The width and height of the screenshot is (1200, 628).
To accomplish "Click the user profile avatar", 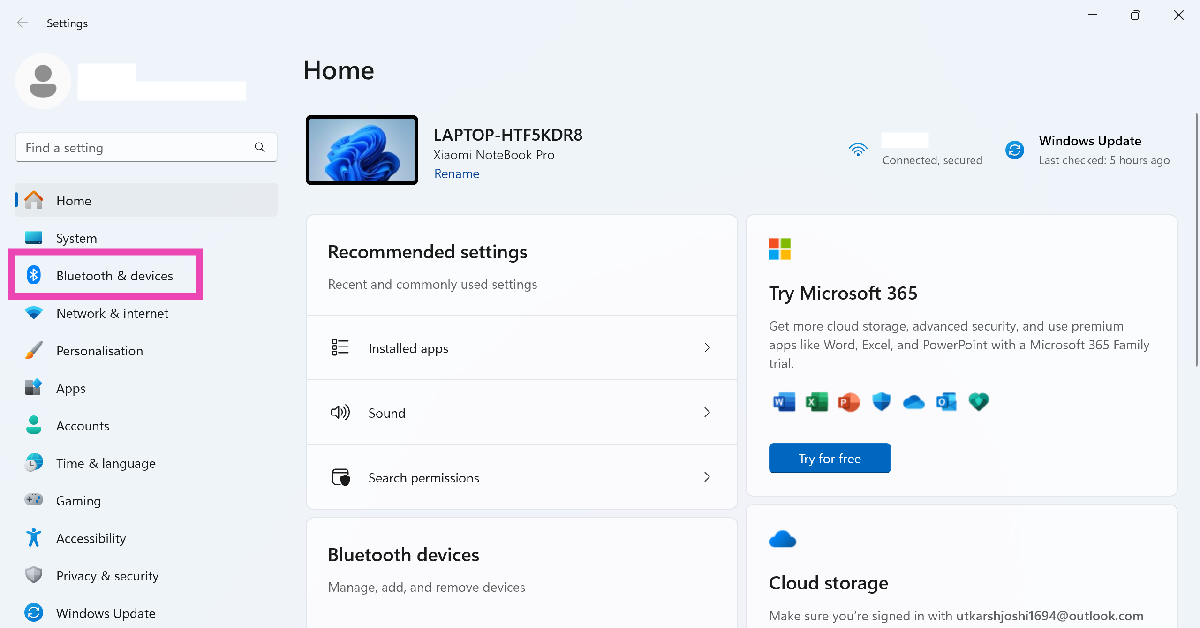I will [x=43, y=82].
